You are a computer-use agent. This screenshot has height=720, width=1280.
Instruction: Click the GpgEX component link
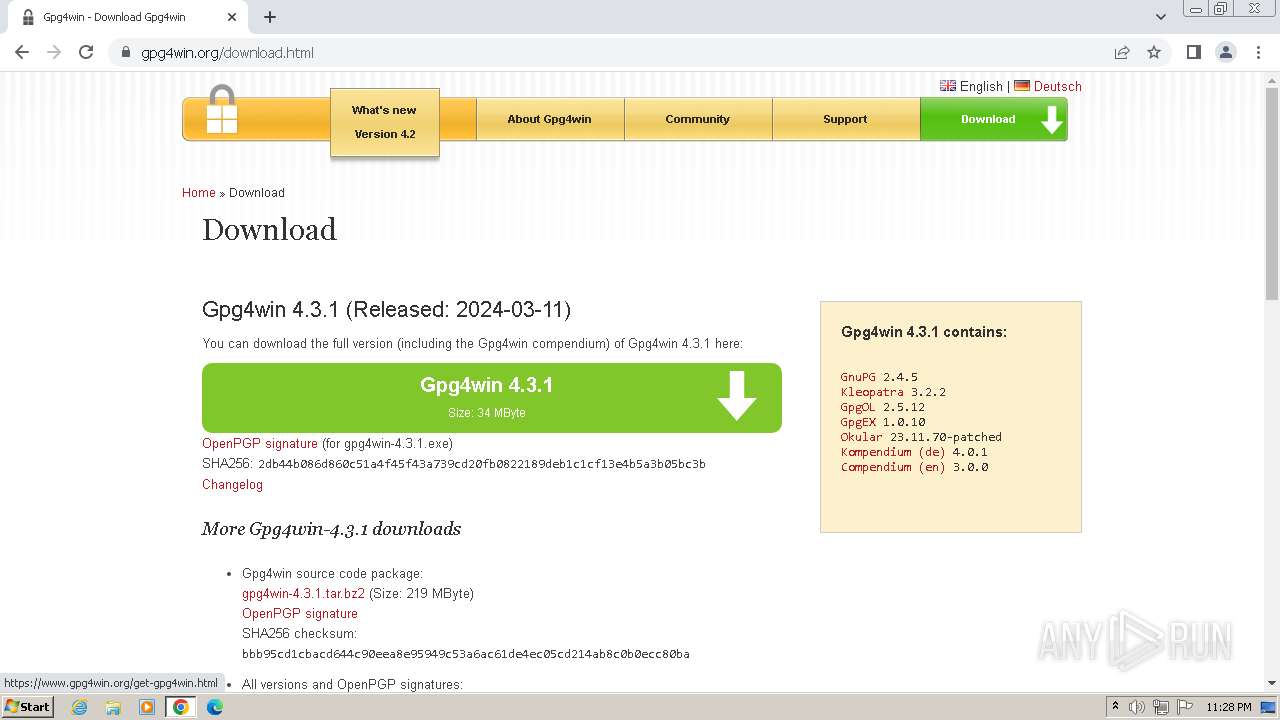(x=858, y=422)
